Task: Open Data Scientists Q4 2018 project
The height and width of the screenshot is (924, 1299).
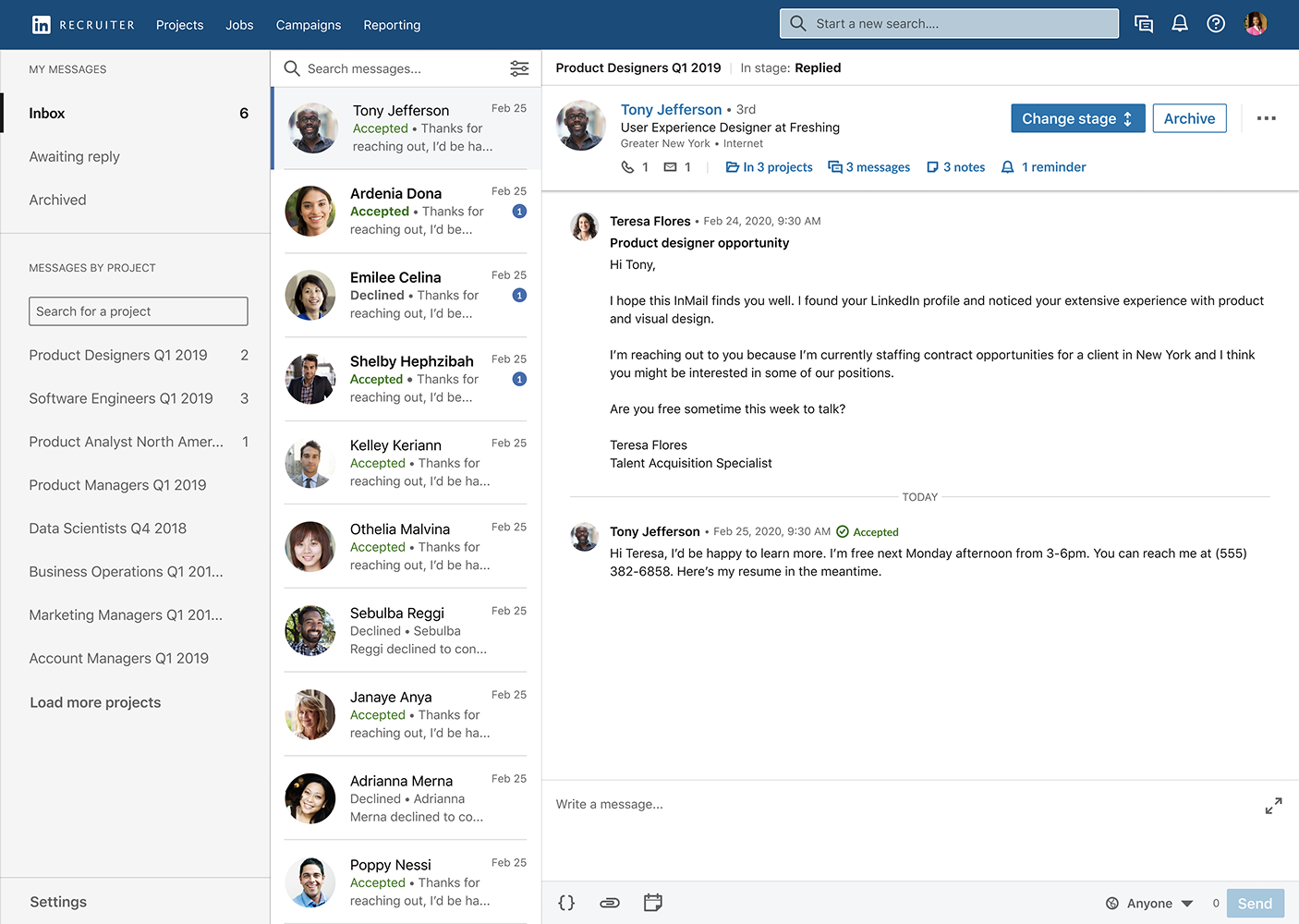Action: [x=108, y=529]
